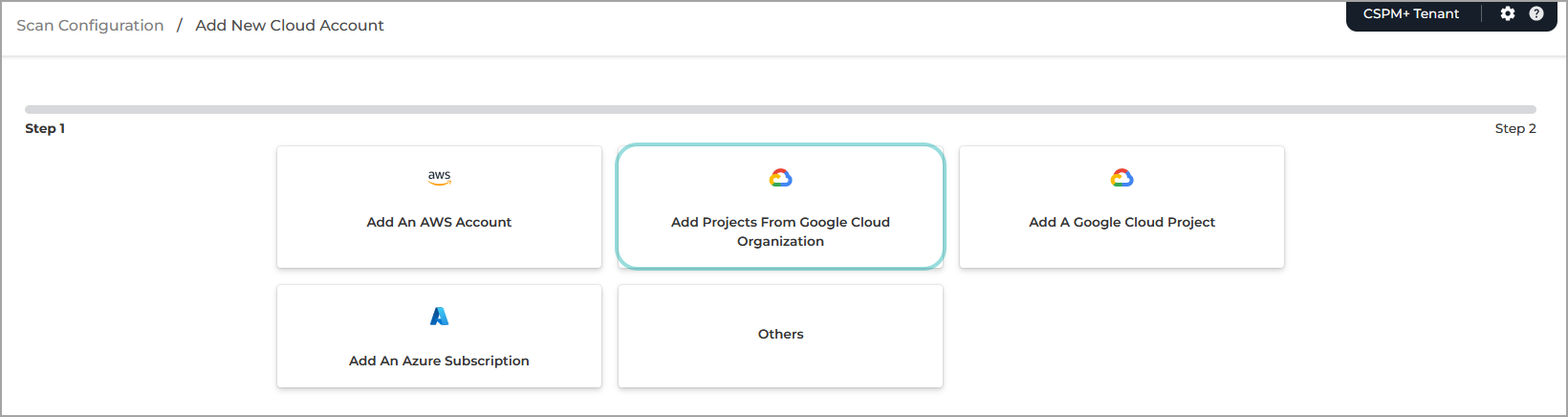Image resolution: width=1568 pixels, height=417 pixels.
Task: Choose the Add An AWS Account label
Action: click(439, 222)
